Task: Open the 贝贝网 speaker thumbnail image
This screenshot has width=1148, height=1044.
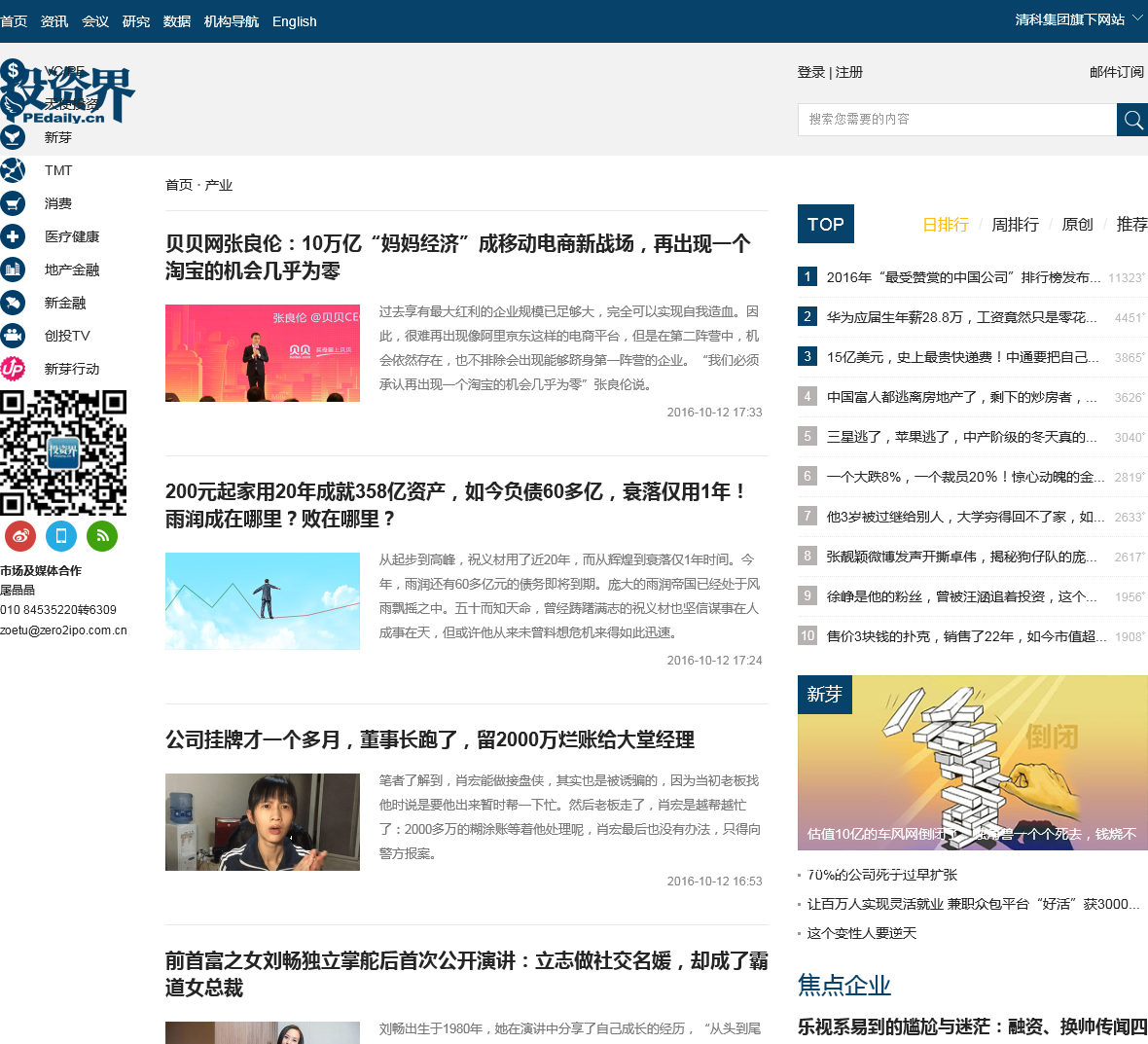Action: (x=262, y=353)
